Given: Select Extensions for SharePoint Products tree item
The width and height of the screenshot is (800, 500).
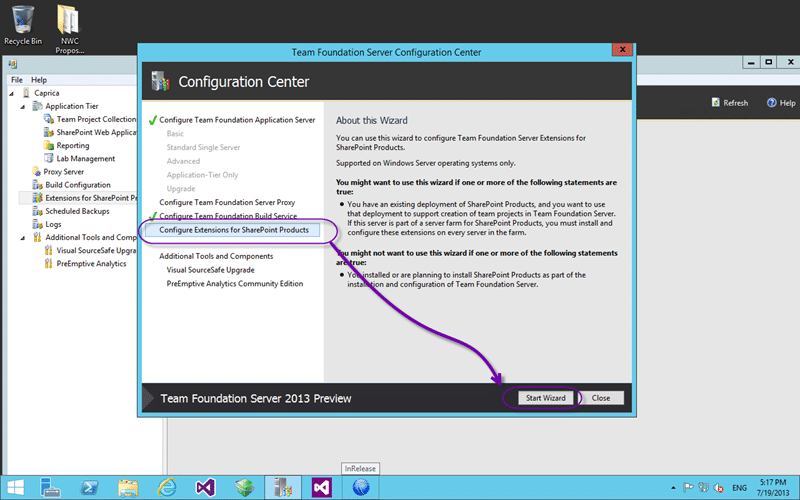Looking at the screenshot, I should click(x=91, y=198).
